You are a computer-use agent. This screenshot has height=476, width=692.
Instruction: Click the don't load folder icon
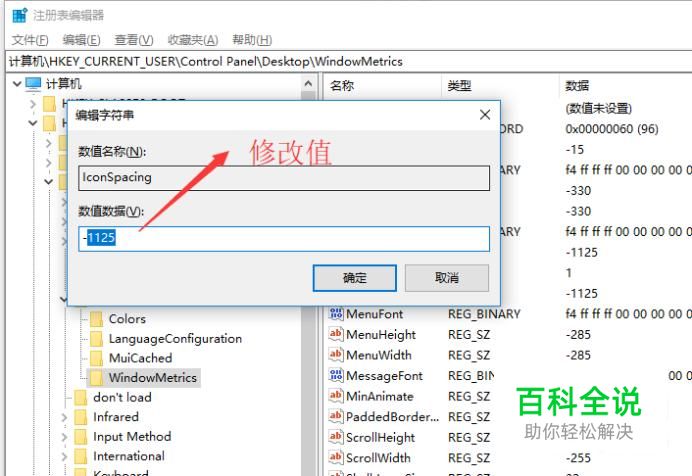(81, 397)
